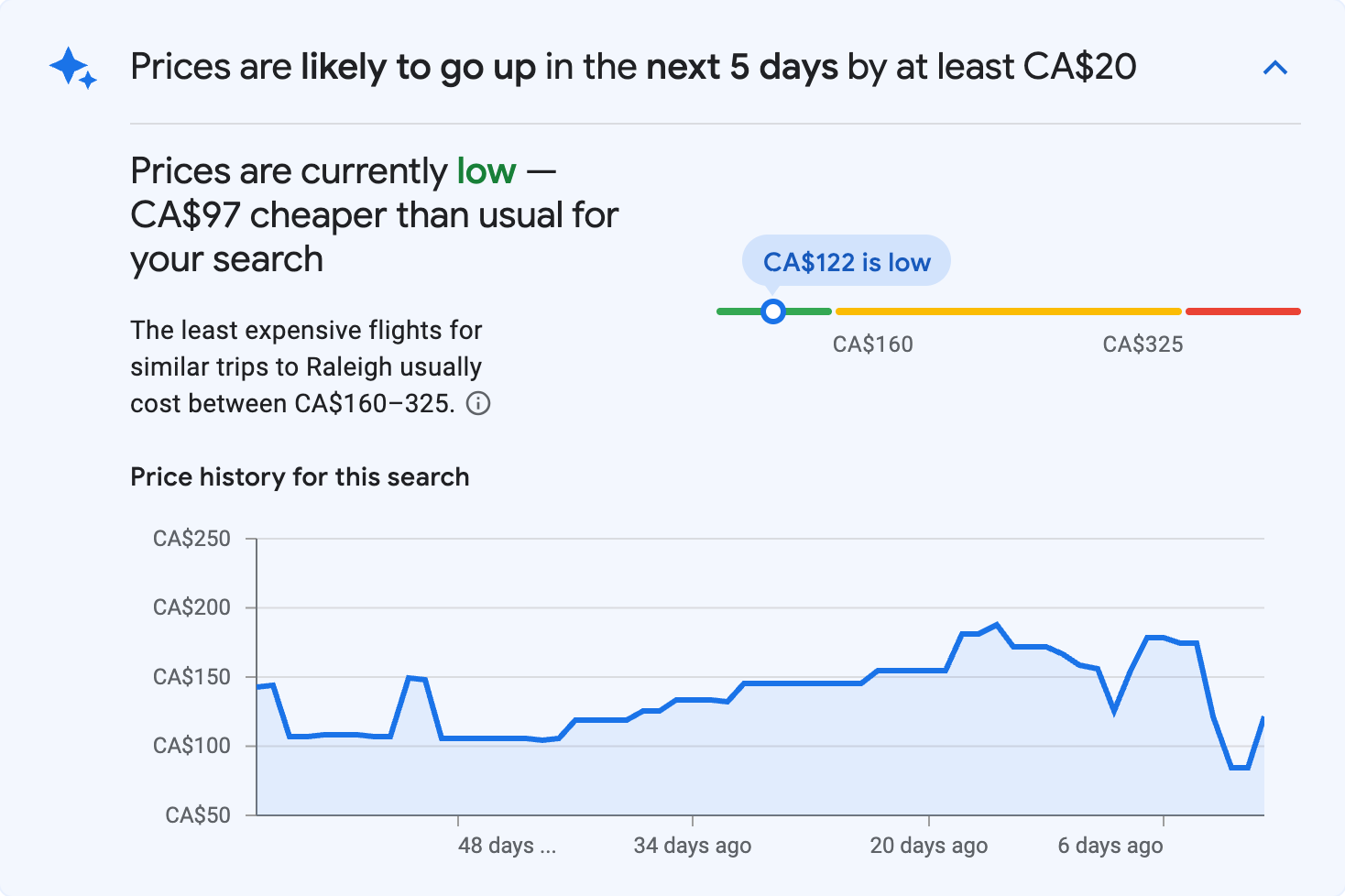The height and width of the screenshot is (896, 1345).
Task: Click the CA$160 threshold label
Action: (873, 344)
